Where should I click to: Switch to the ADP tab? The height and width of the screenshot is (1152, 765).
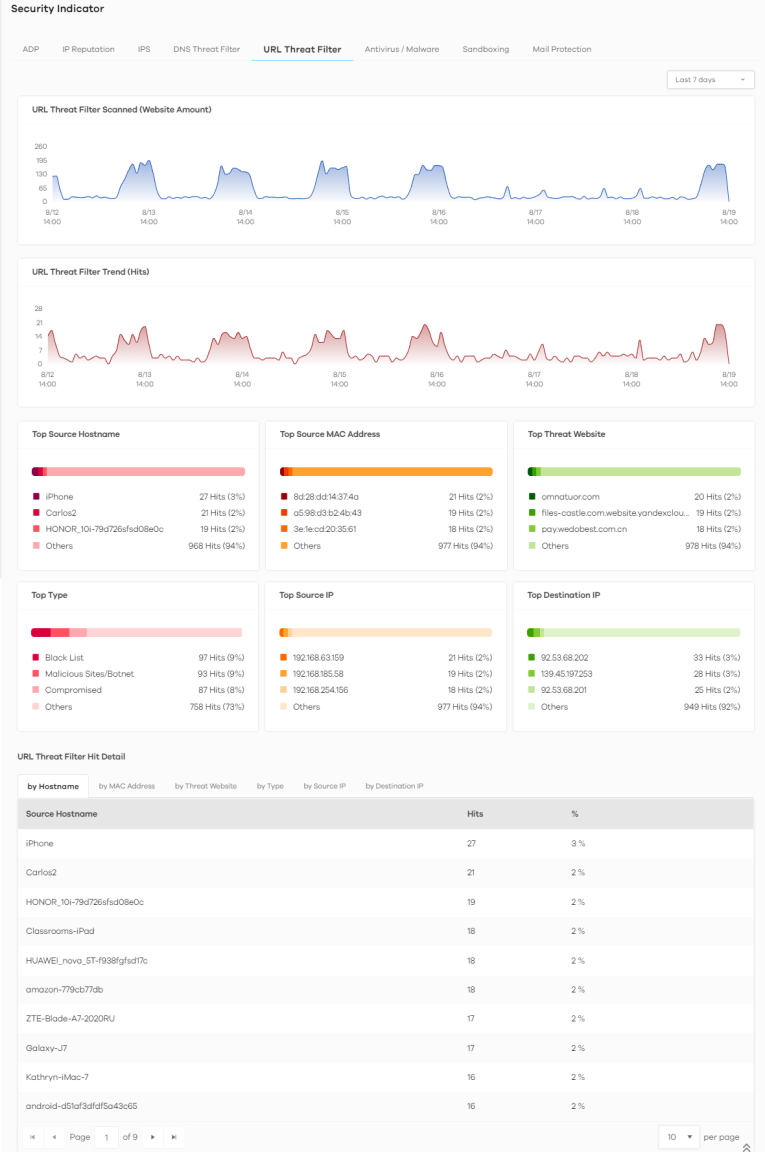pyautogui.click(x=31, y=49)
